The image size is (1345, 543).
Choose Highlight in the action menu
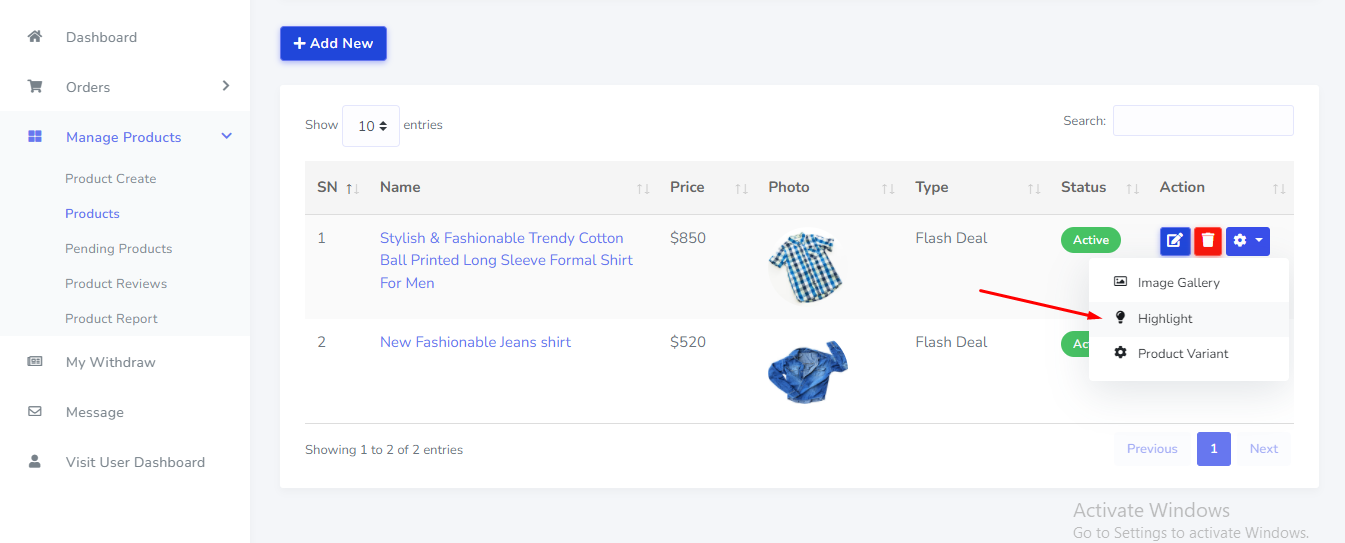tap(1165, 319)
